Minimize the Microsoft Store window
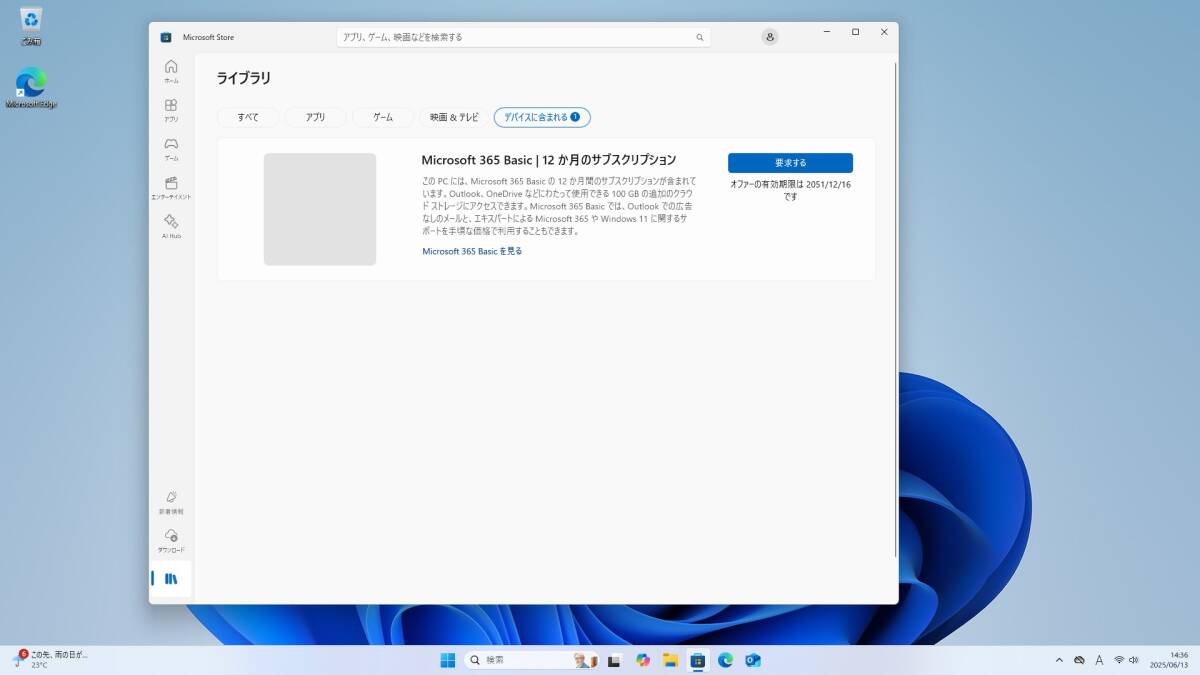This screenshot has height=675, width=1200. tap(826, 32)
